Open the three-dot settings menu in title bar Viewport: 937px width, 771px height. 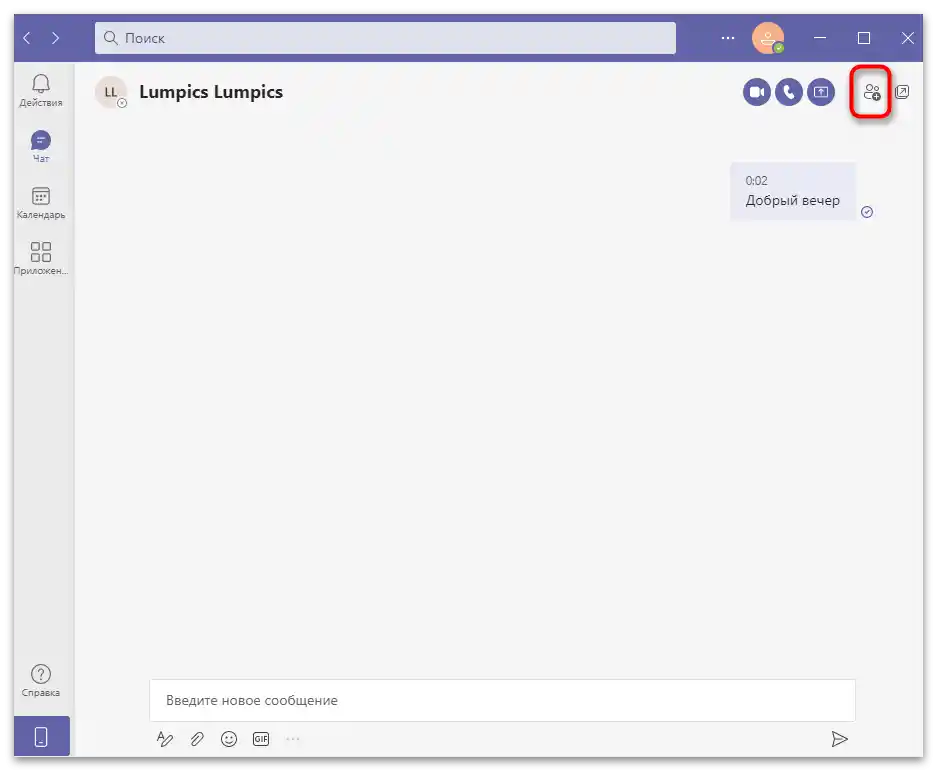727,38
